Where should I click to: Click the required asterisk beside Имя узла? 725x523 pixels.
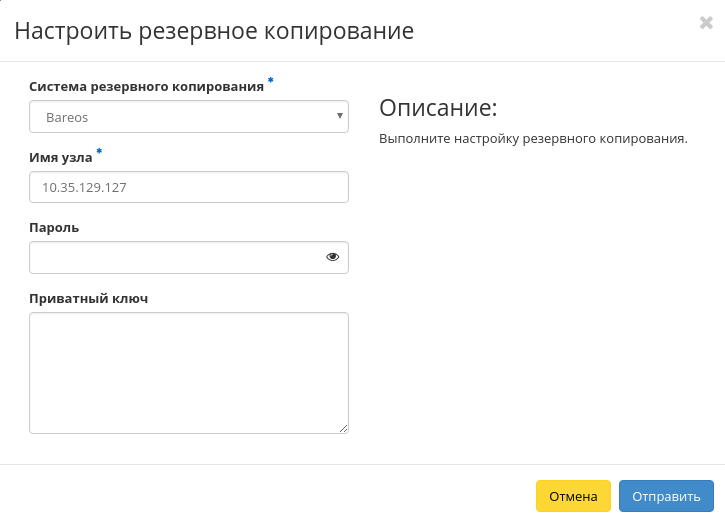pos(99,151)
